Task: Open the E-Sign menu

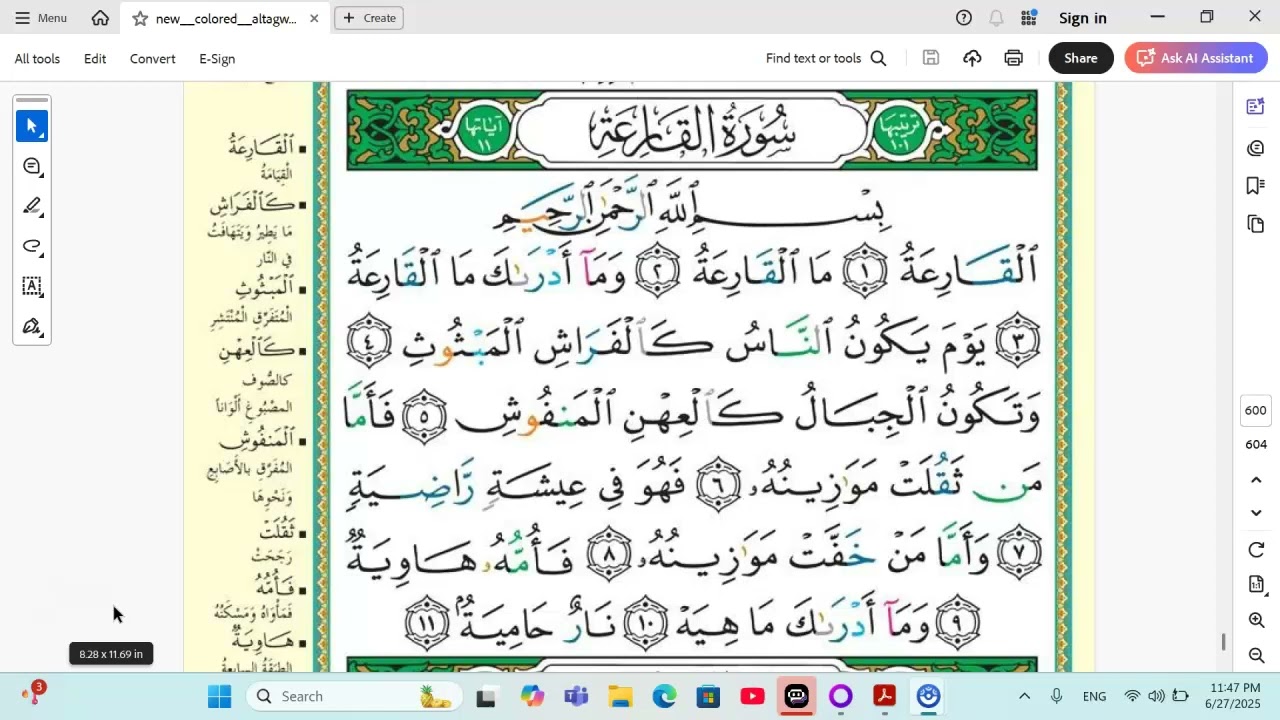Action: click(217, 59)
